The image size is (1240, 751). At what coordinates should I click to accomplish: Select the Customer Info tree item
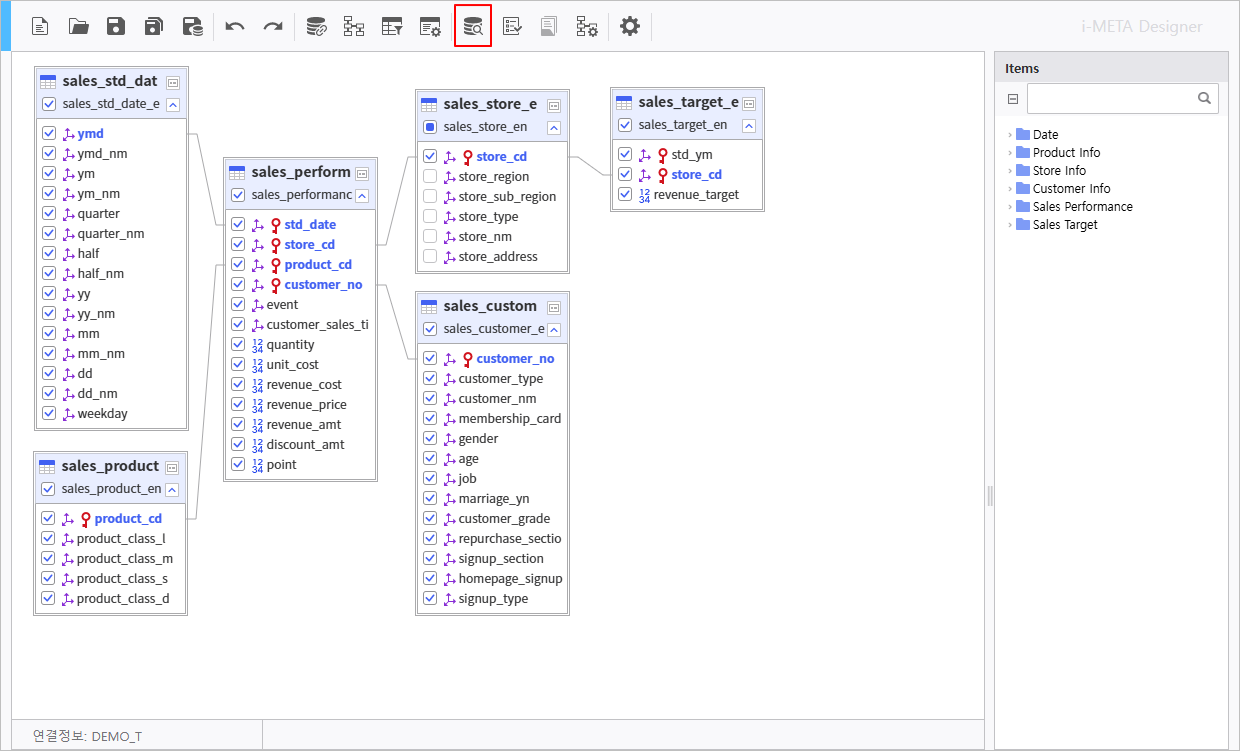tap(1071, 189)
